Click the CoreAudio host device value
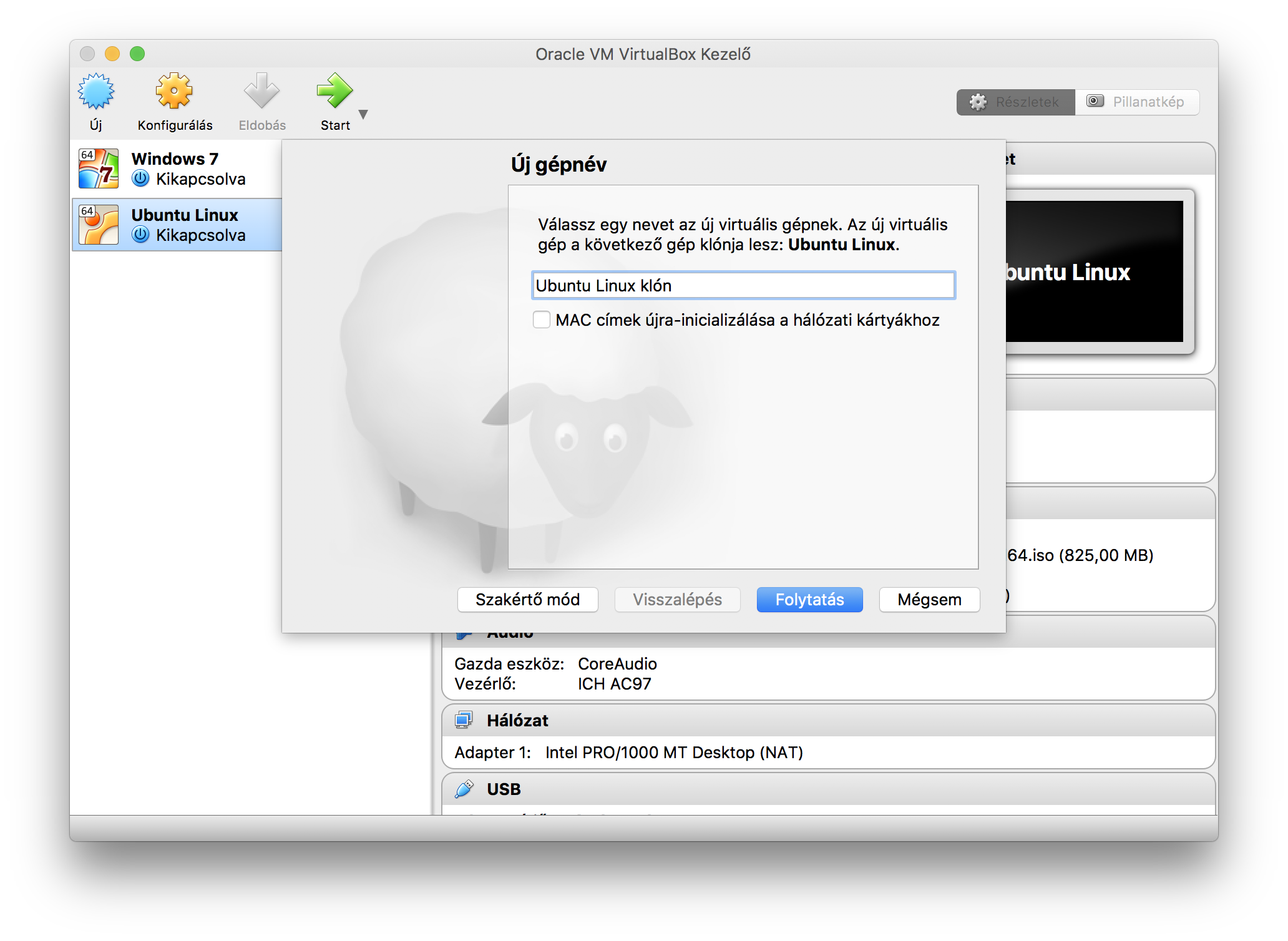Image resolution: width=1288 pixels, height=941 pixels. click(x=617, y=664)
